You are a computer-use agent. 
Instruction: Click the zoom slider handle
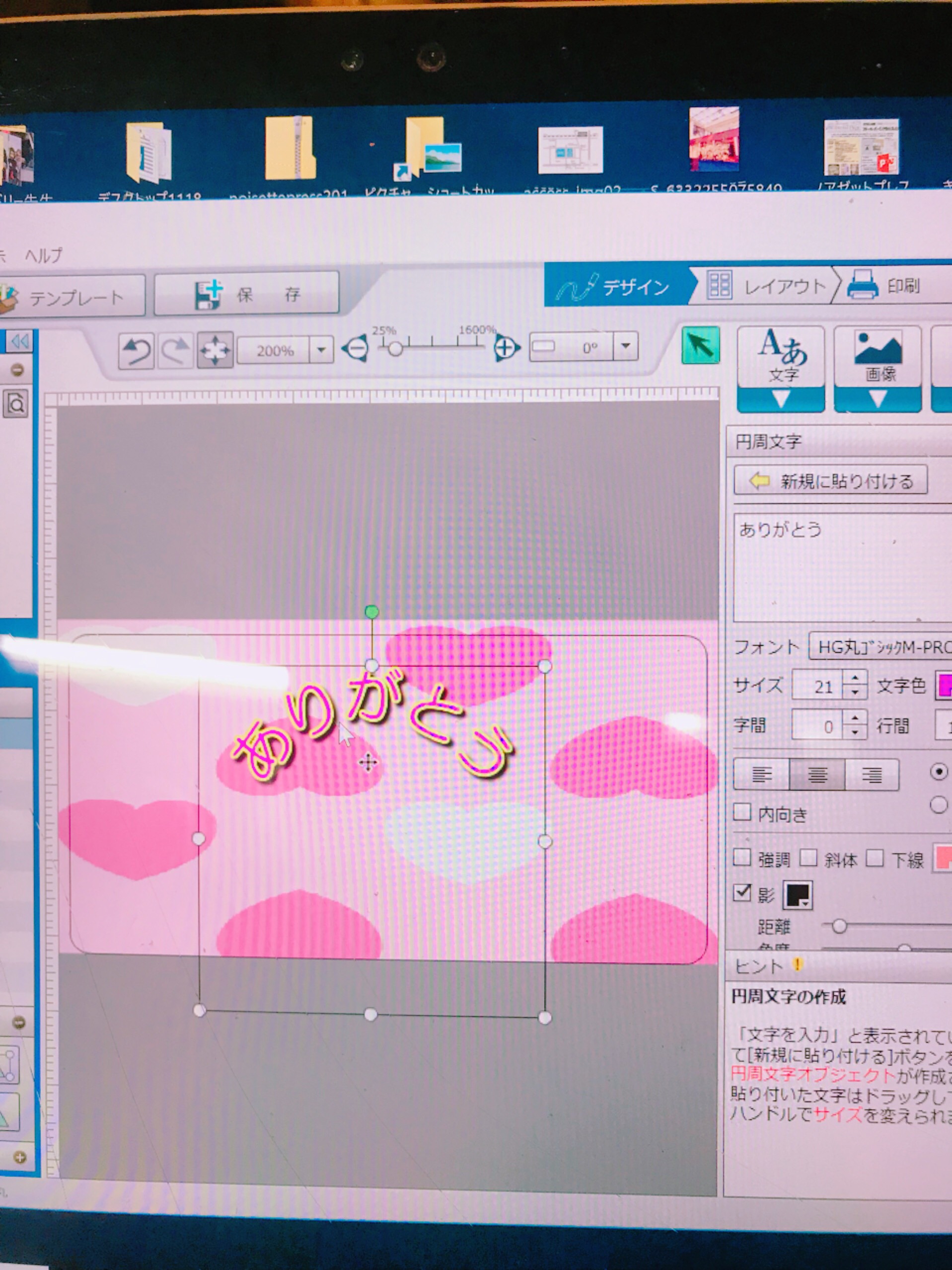(395, 348)
